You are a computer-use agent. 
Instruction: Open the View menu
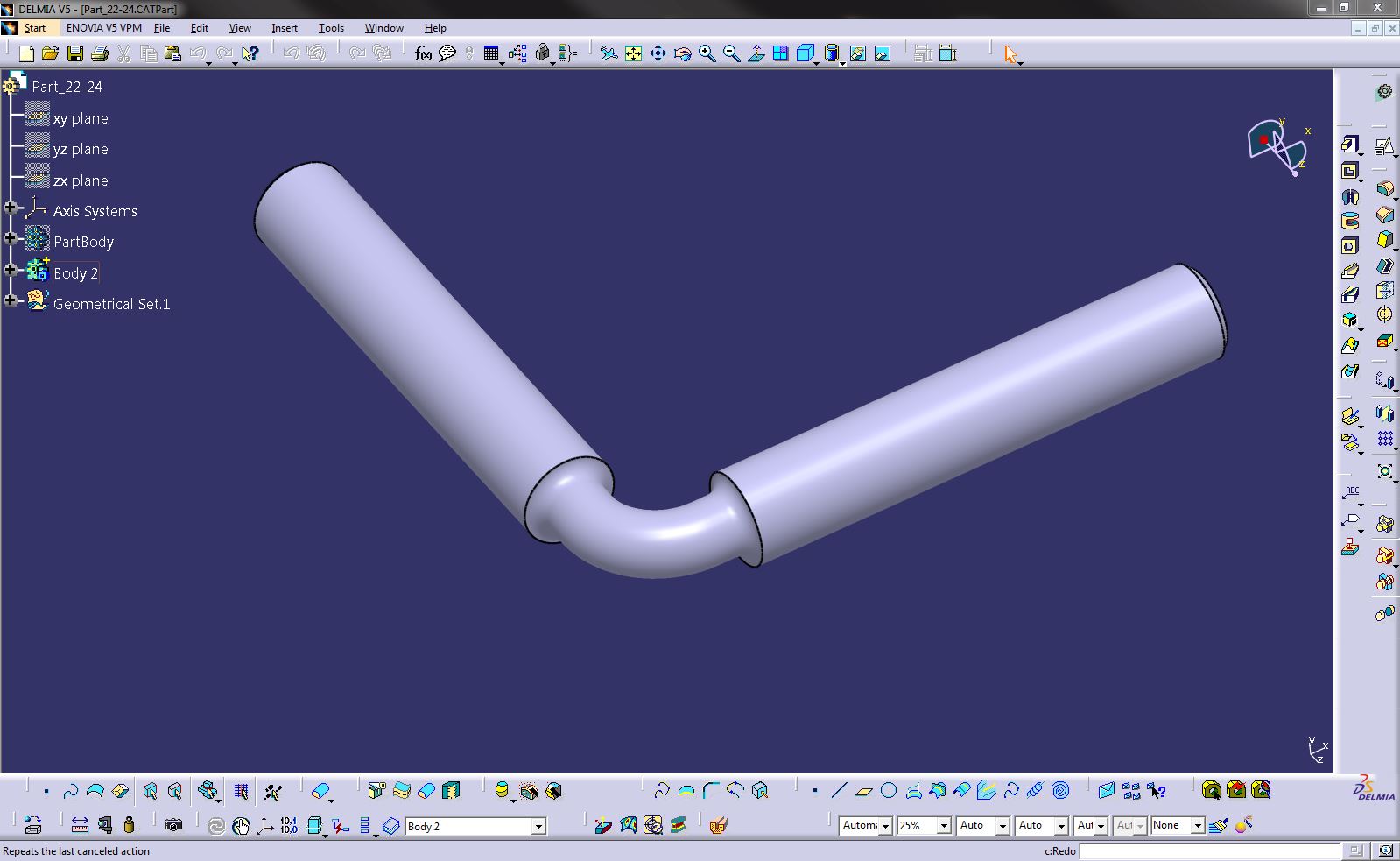[240, 28]
